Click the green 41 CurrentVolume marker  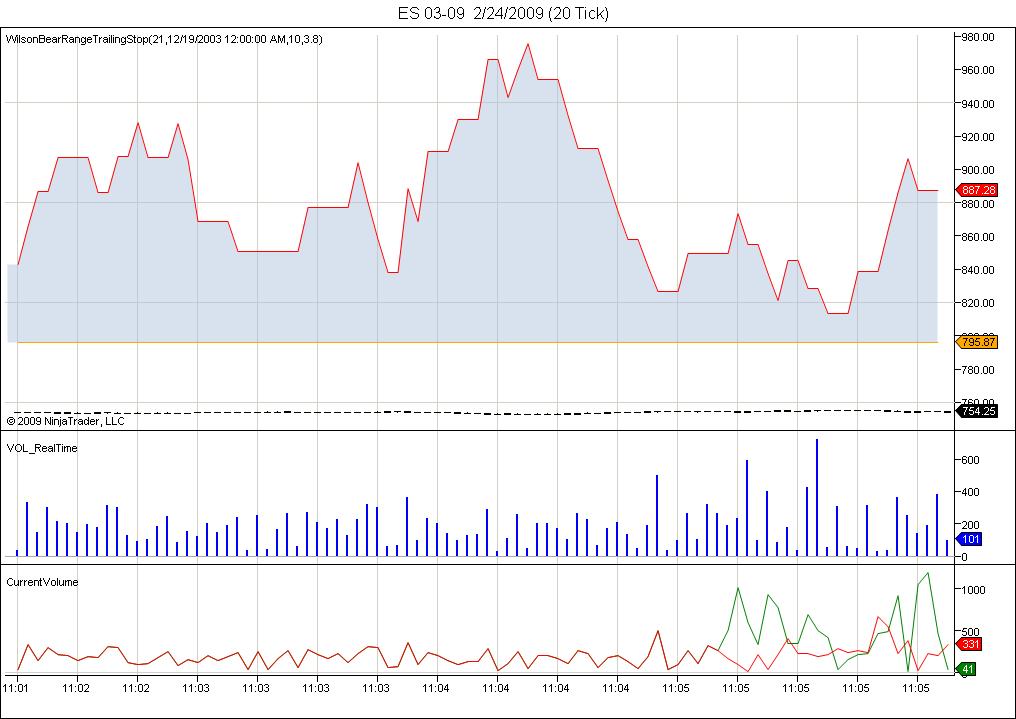click(x=966, y=668)
